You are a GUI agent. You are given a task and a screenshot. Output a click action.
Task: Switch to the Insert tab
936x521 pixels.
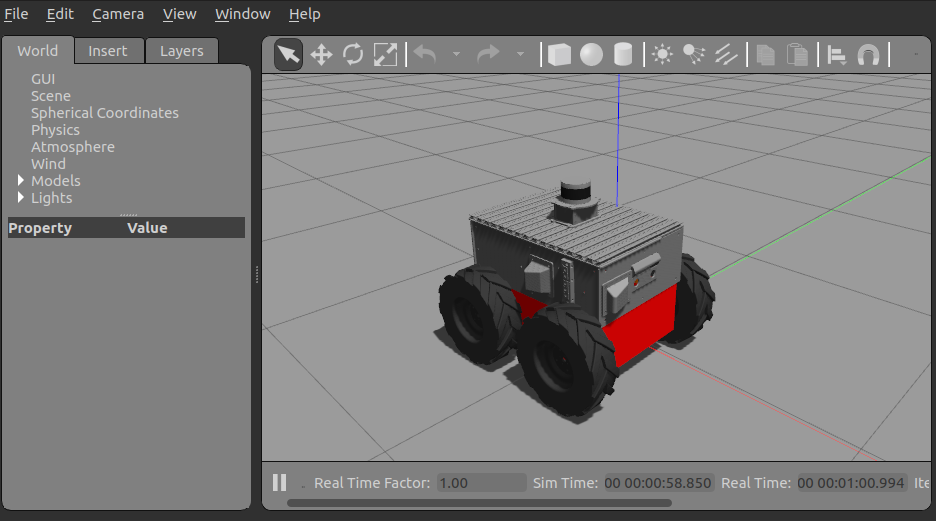[108, 51]
